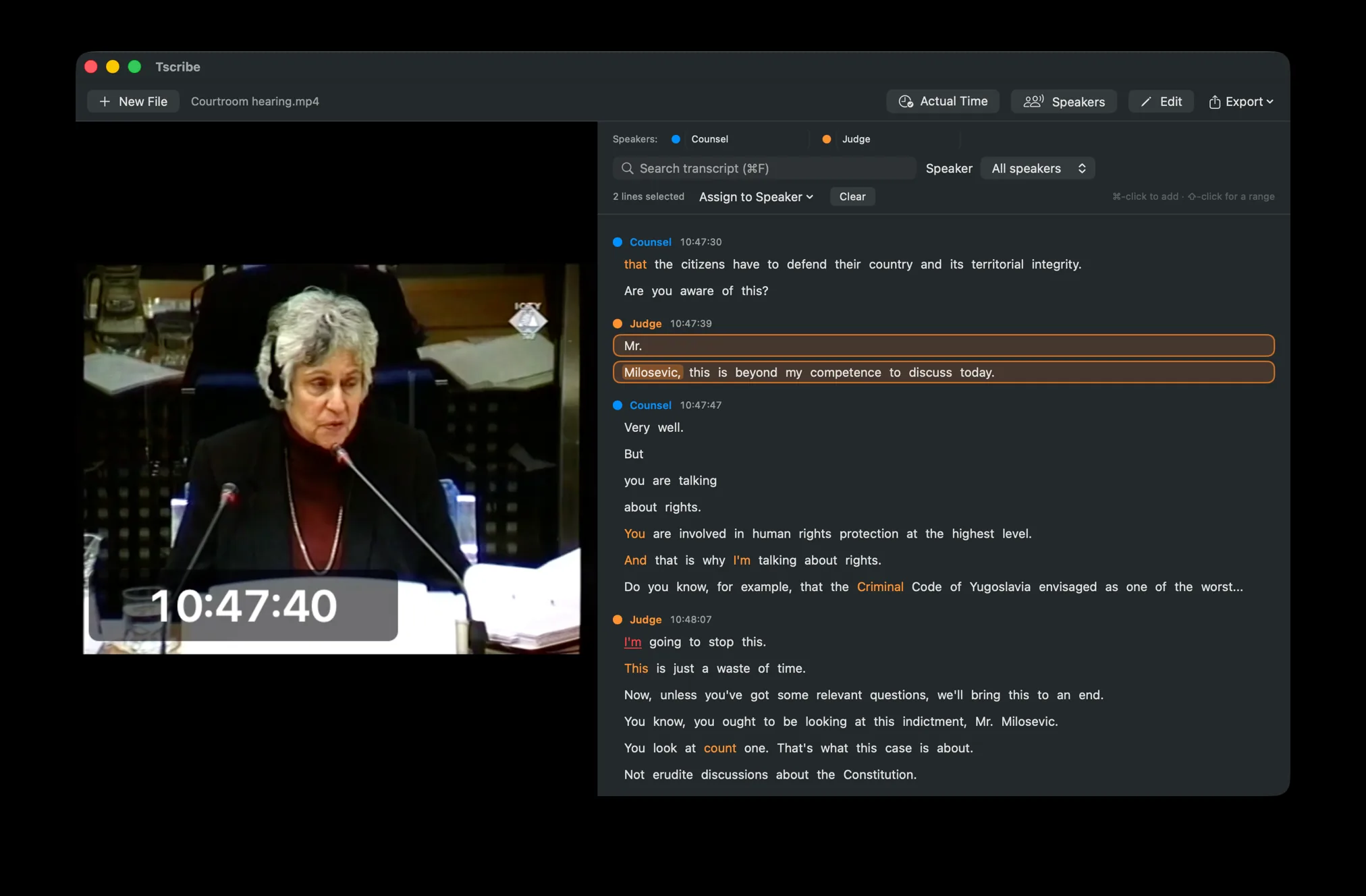Click orange word "that" in first Counsel line
This screenshot has height=896, width=1366.
point(635,264)
